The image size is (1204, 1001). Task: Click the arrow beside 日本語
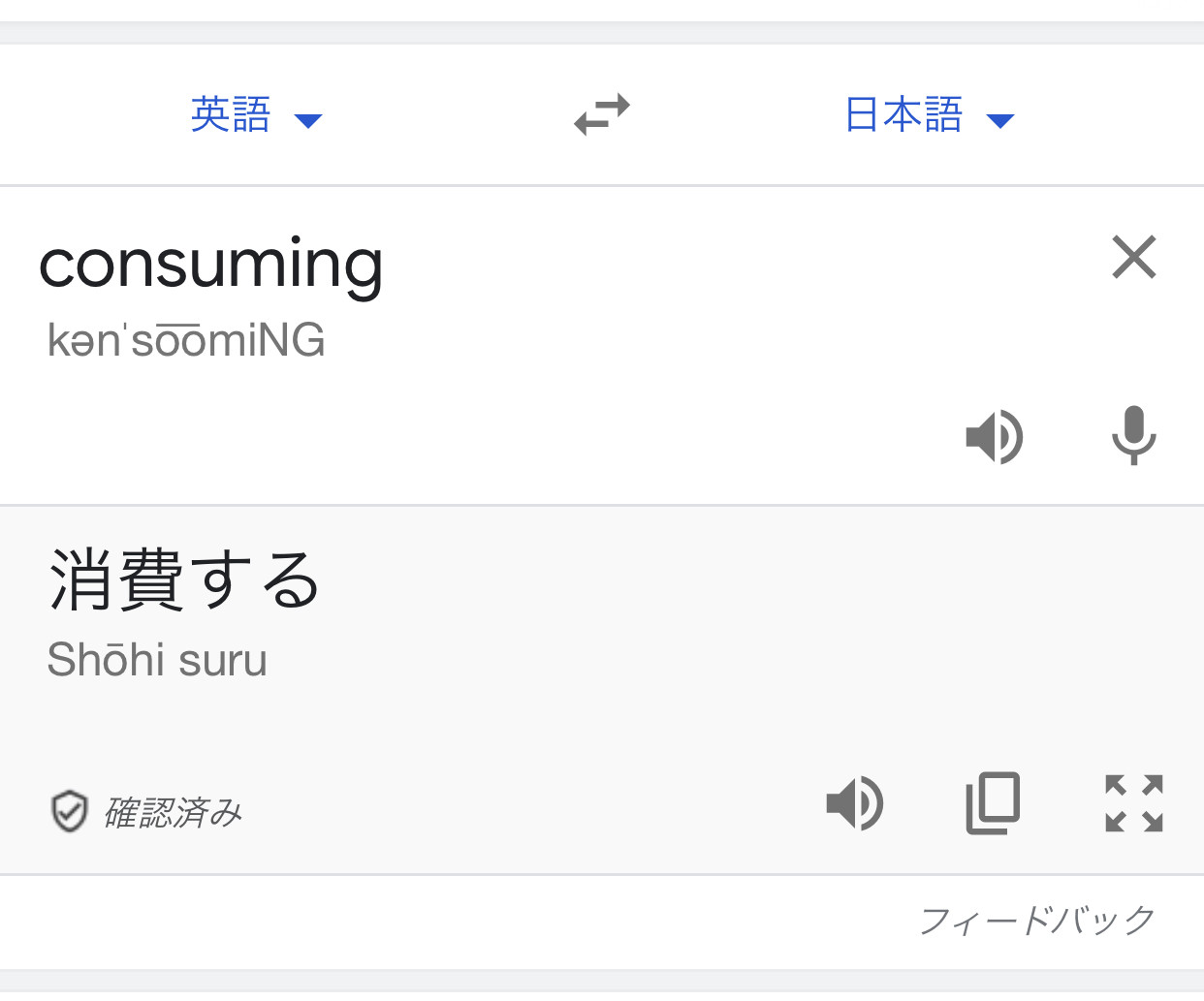tap(1000, 121)
